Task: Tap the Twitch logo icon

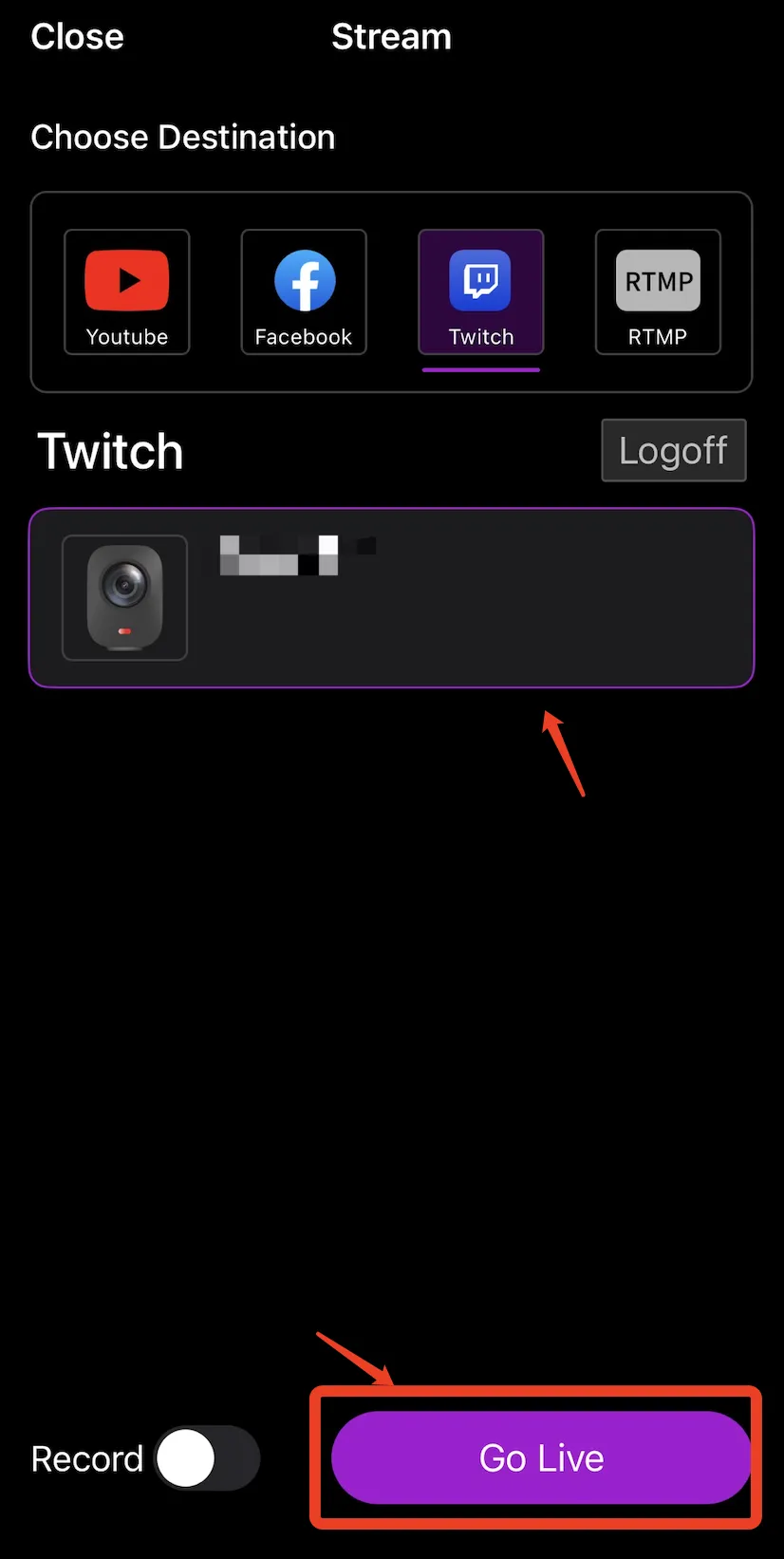Action: [480, 280]
